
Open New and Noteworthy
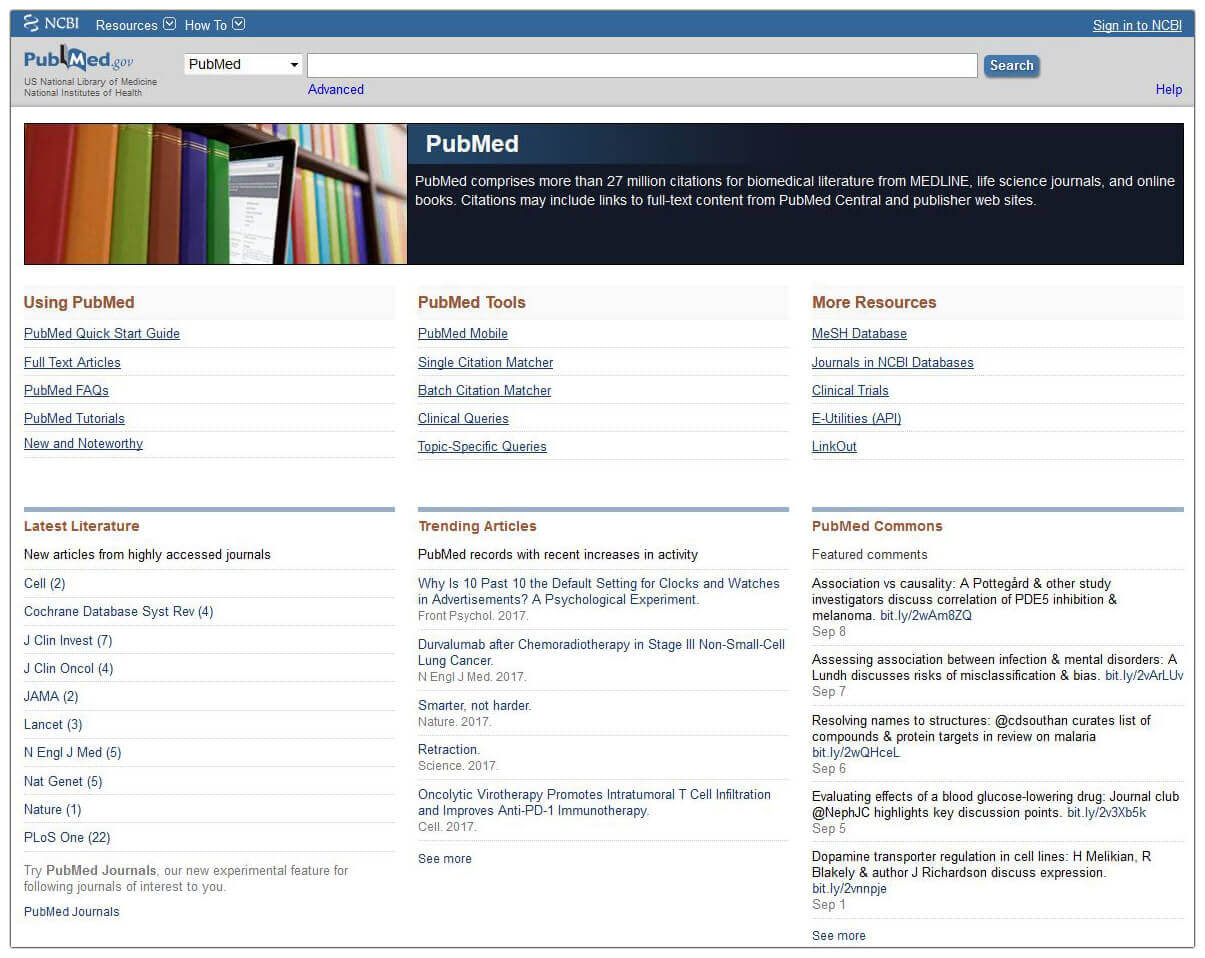(83, 444)
